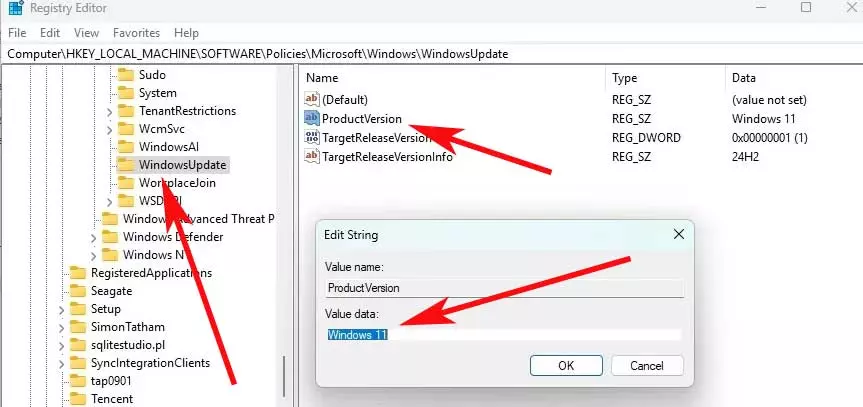Select the WorkplaceJoin folder icon
Viewport: 863px width, 407px height.
click(126, 183)
